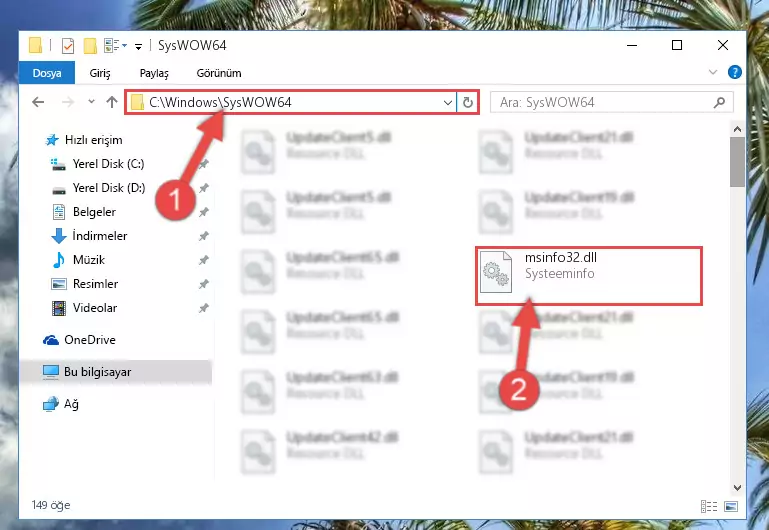The height and width of the screenshot is (530, 769).
Task: Click the New Folder quick access icon
Action: point(90,46)
